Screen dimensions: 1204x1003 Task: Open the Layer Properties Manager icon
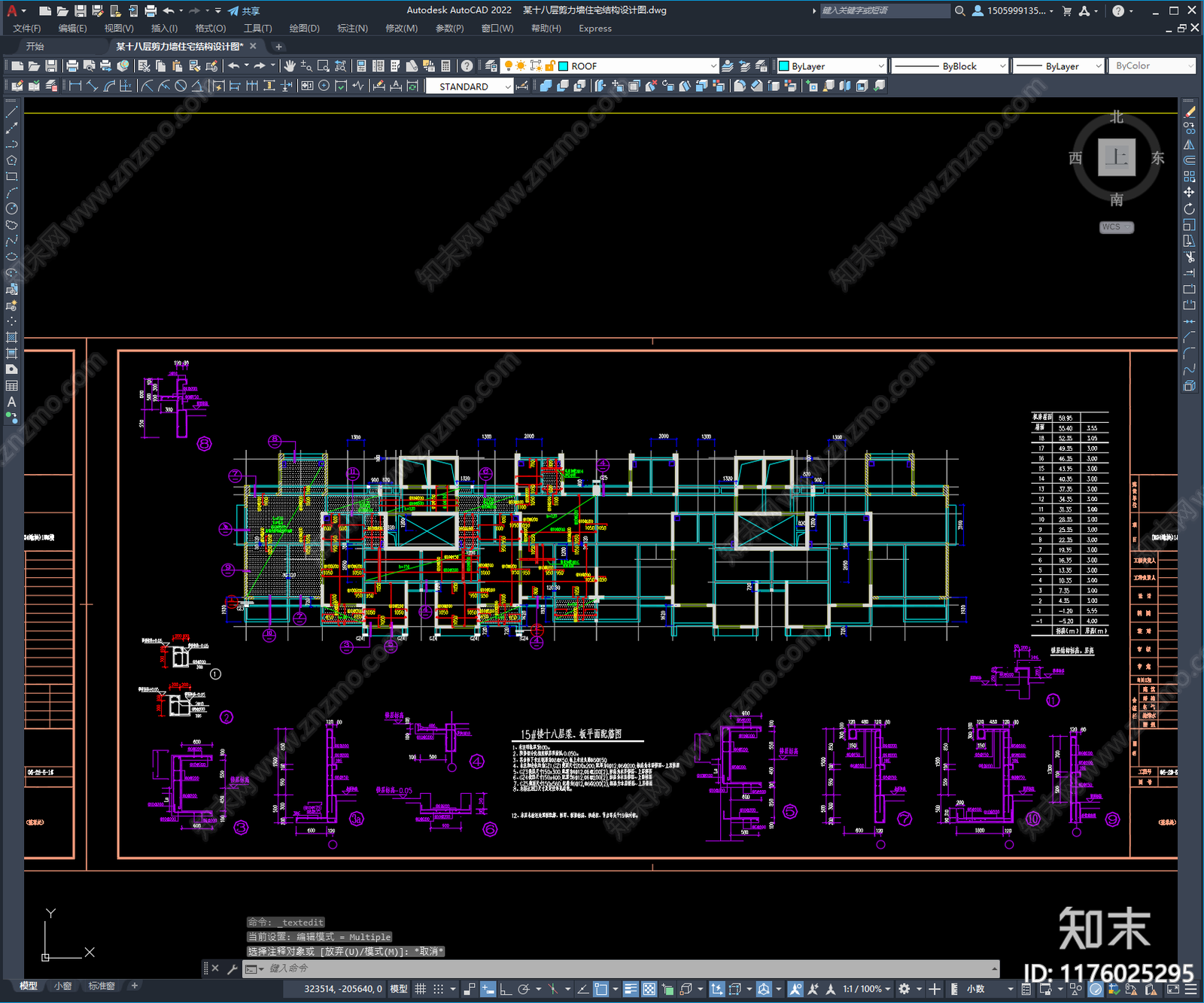click(x=491, y=66)
